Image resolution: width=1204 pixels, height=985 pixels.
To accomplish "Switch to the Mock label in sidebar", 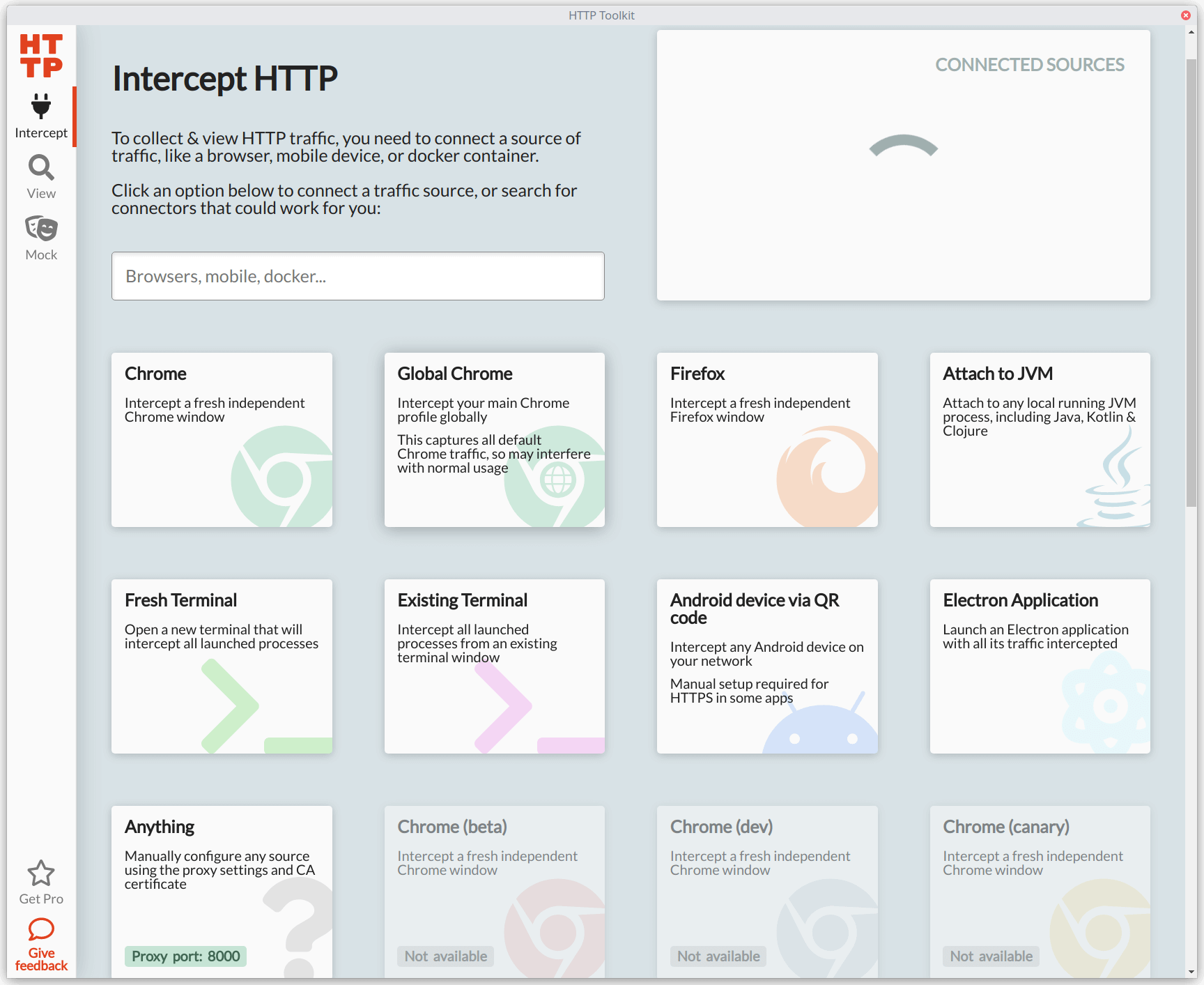I will coord(41,255).
